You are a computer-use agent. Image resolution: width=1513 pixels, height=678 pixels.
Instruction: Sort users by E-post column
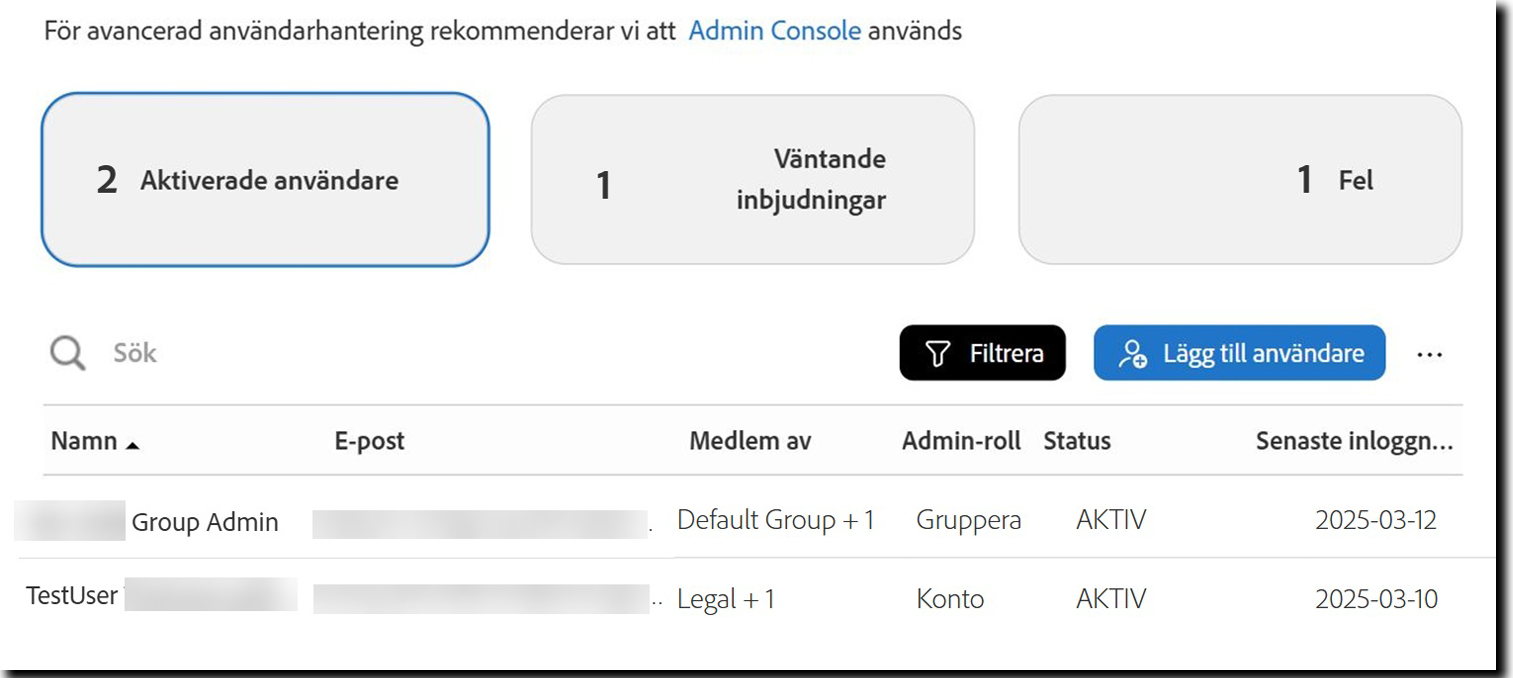point(370,440)
